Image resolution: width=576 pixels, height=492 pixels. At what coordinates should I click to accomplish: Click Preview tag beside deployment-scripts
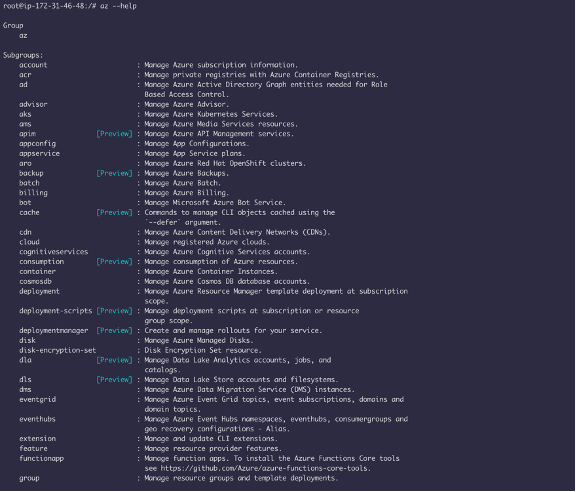pyautogui.click(x=114, y=311)
